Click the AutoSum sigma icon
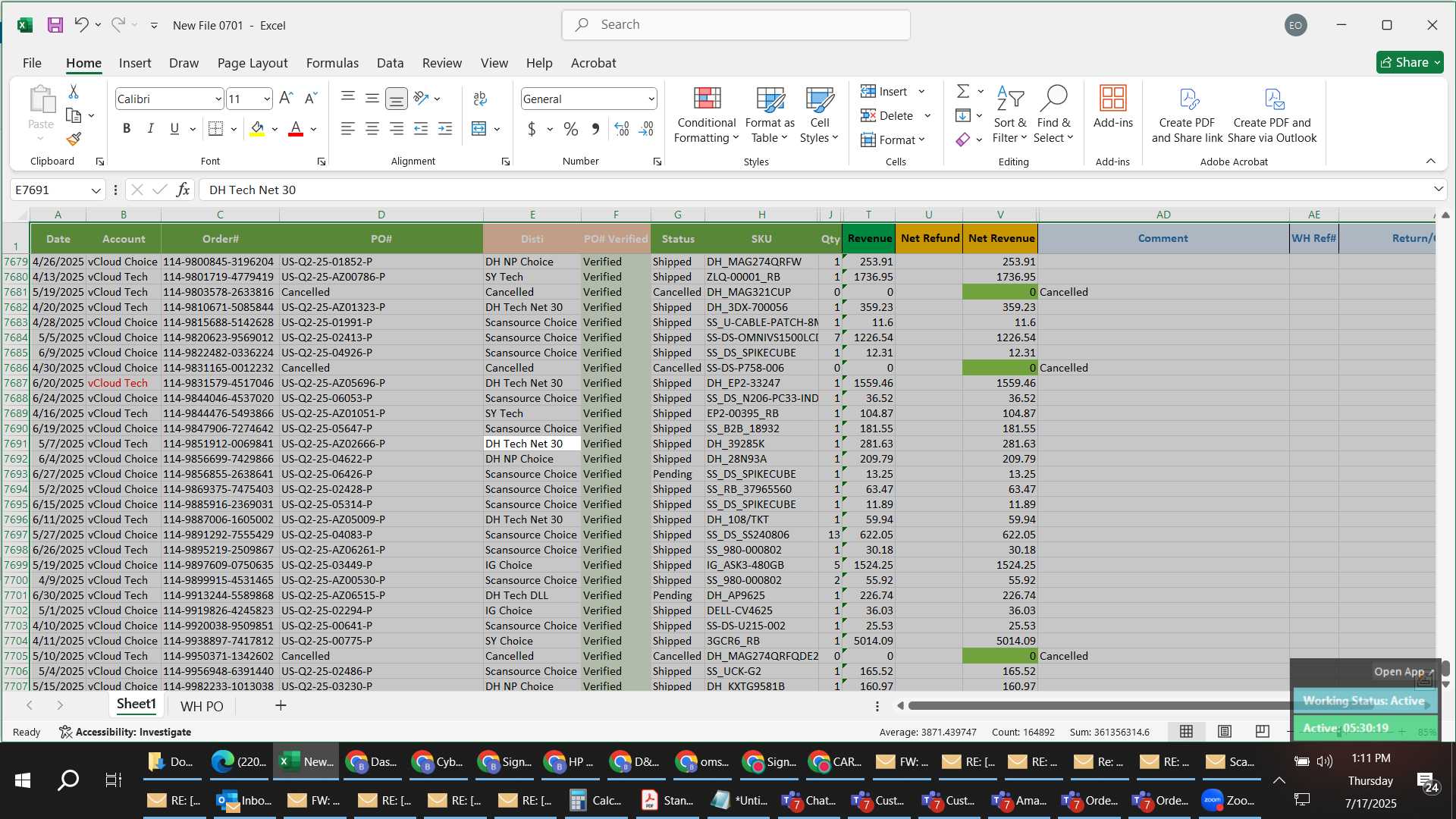 (963, 92)
